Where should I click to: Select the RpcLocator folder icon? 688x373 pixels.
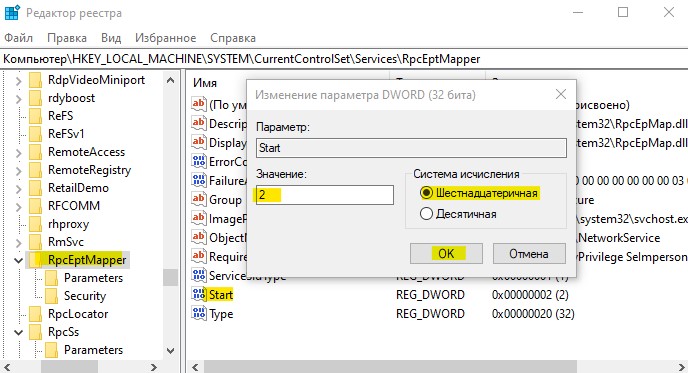click(36, 314)
